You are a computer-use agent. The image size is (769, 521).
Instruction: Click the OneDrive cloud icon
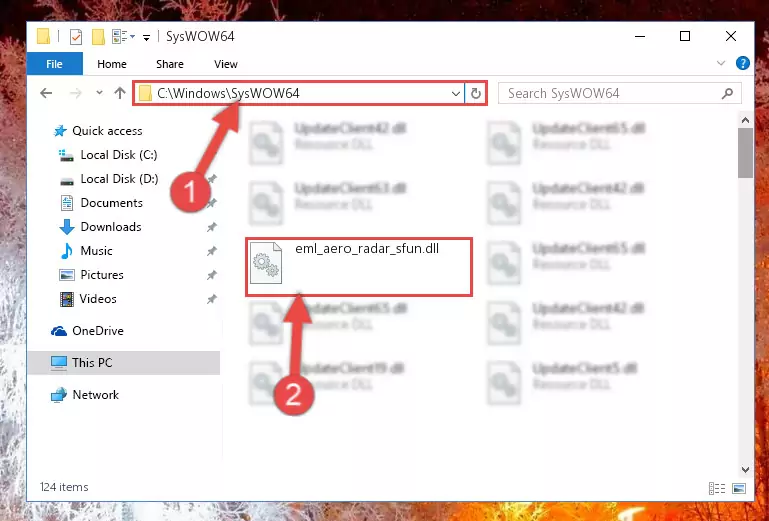tap(59, 331)
